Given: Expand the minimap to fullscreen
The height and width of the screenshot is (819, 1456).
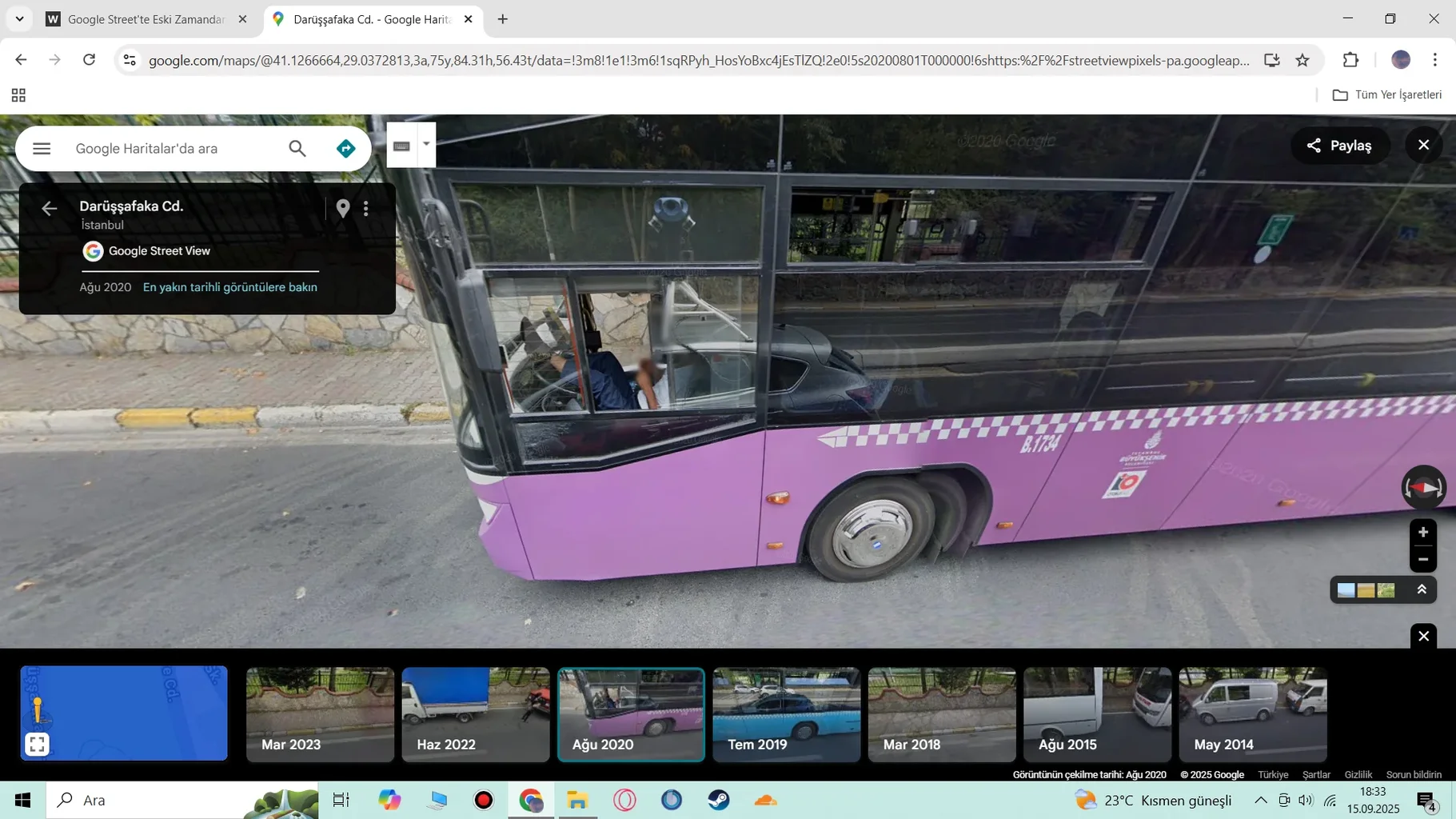Looking at the screenshot, I should [37, 744].
